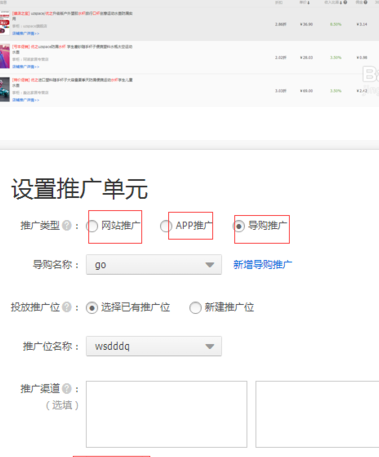Image resolution: width=379 pixels, height=457 pixels.
Task: Choose 新建推广位 option
Action: tap(195, 307)
